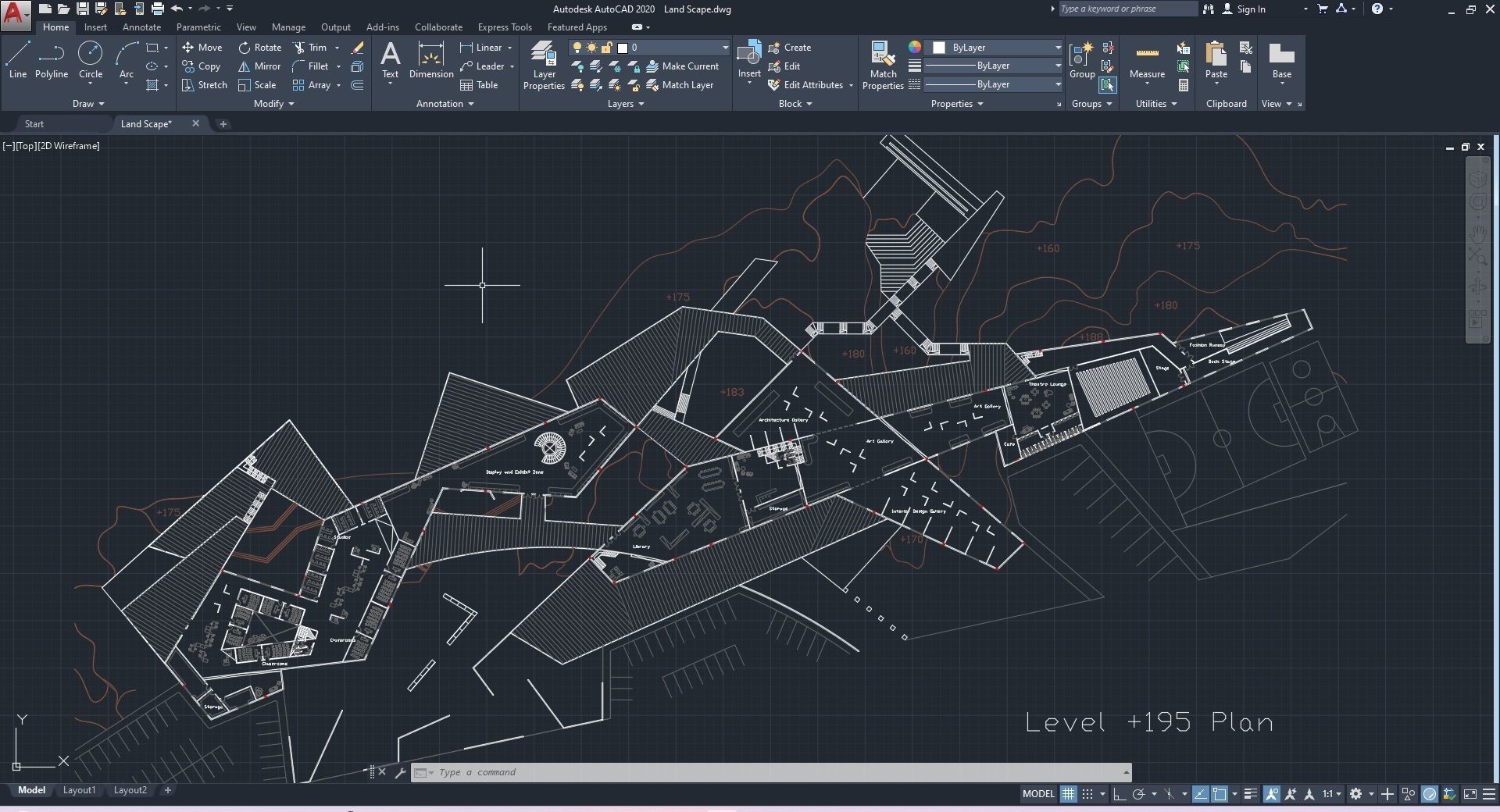Expand the Draw panel
1500x812 pixels.
tap(88, 104)
